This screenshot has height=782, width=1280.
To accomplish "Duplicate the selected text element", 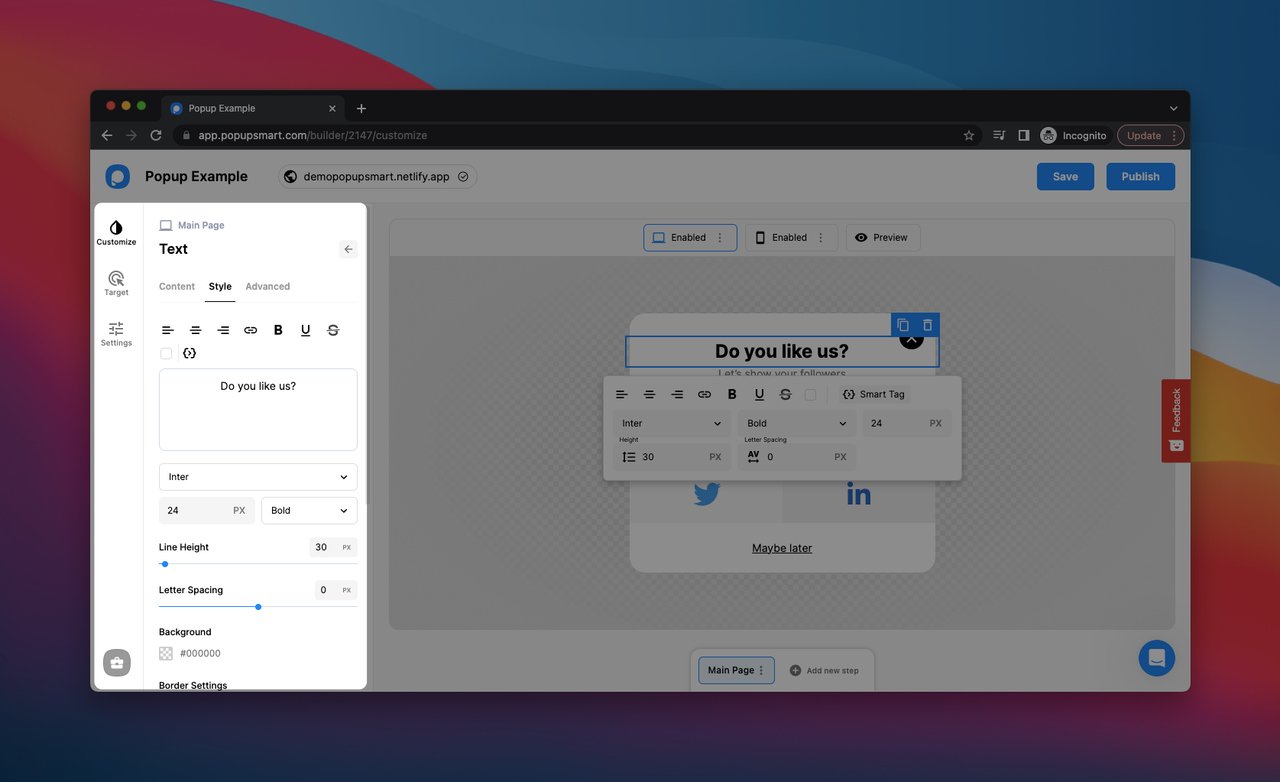I will (x=902, y=324).
